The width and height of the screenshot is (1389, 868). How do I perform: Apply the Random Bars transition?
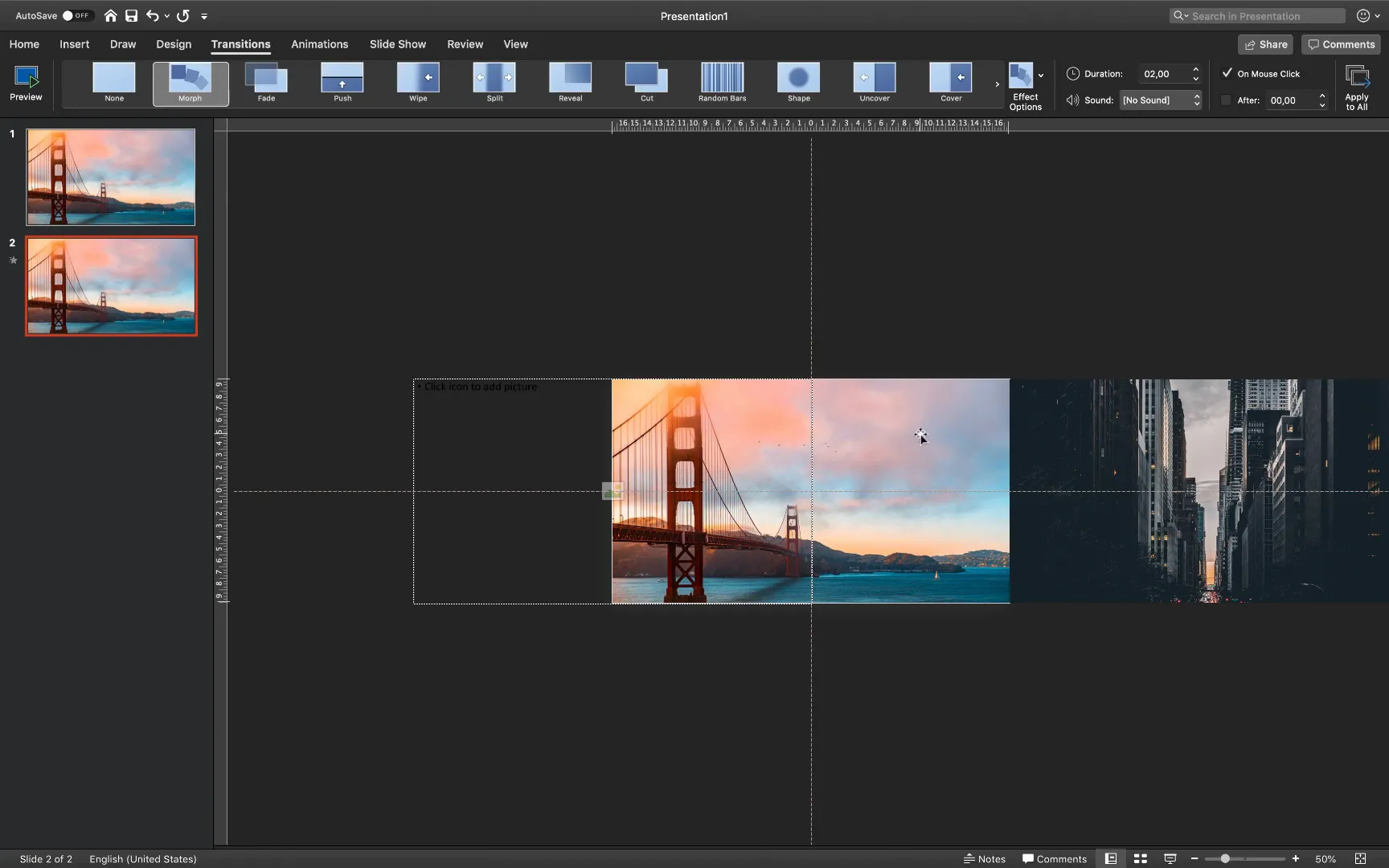[722, 84]
